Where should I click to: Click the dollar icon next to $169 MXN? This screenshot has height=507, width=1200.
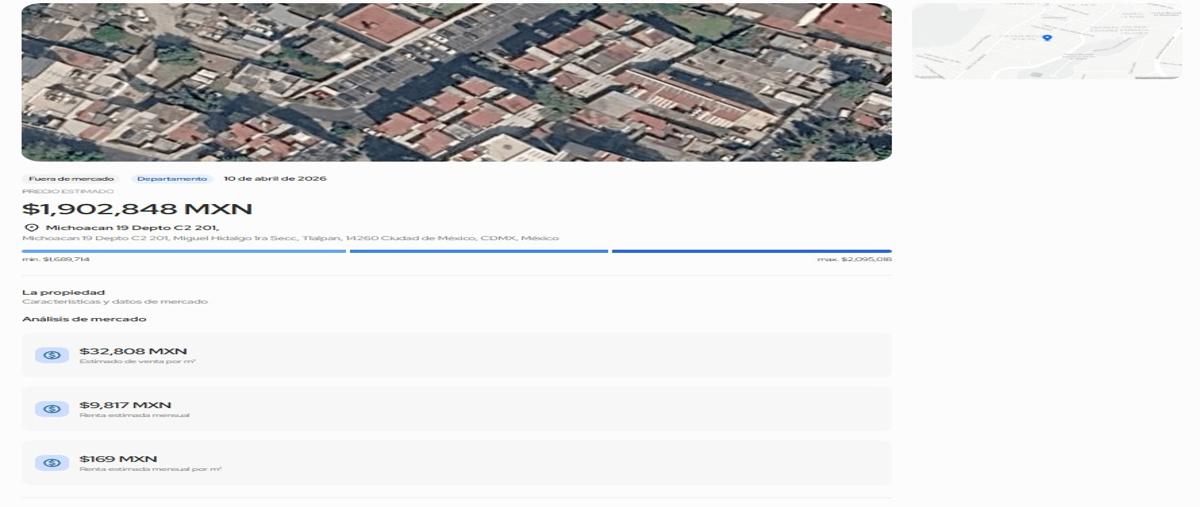52,463
